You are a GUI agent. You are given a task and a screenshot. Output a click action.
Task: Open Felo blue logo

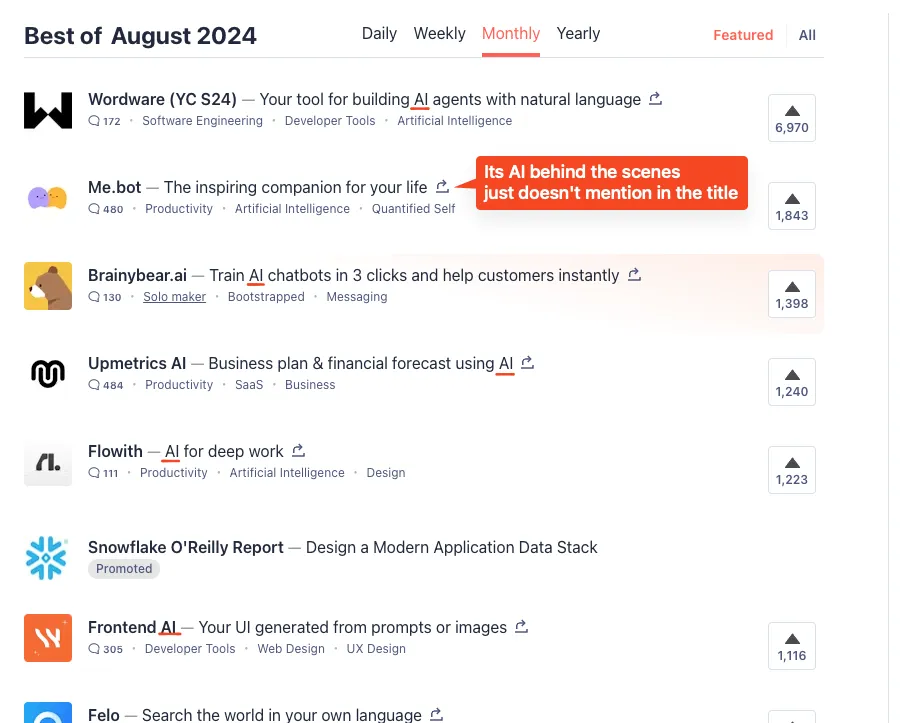point(48,713)
